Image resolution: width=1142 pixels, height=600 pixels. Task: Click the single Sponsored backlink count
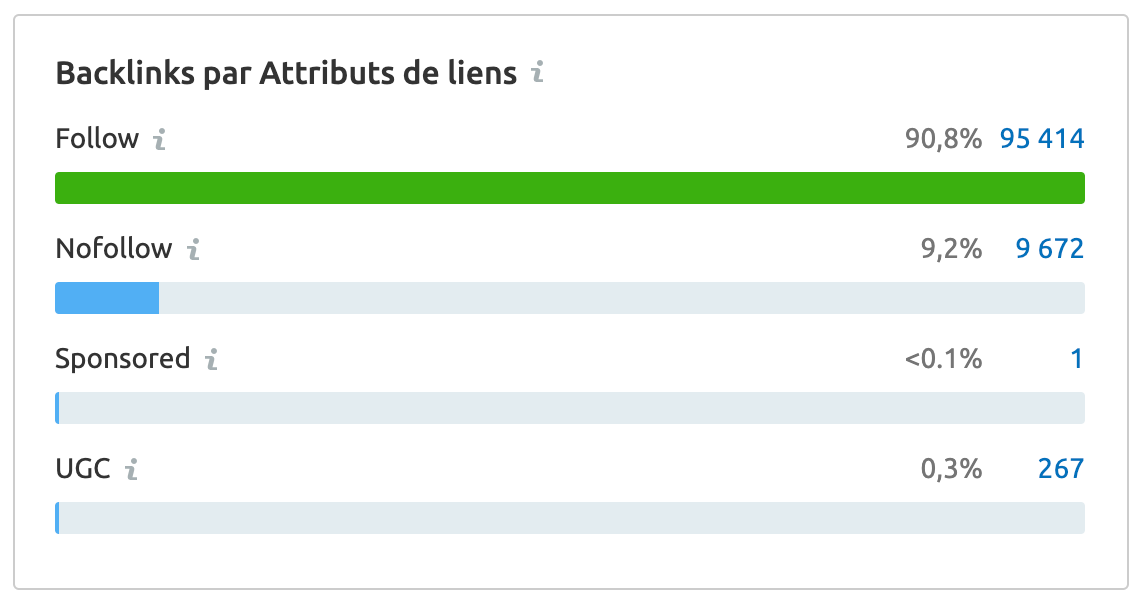(x=1077, y=359)
